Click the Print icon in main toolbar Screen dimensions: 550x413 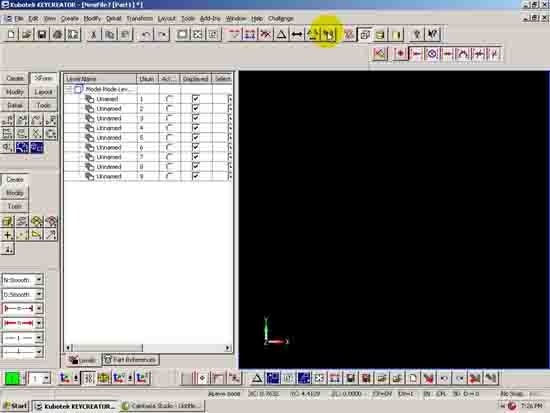click(x=58, y=35)
